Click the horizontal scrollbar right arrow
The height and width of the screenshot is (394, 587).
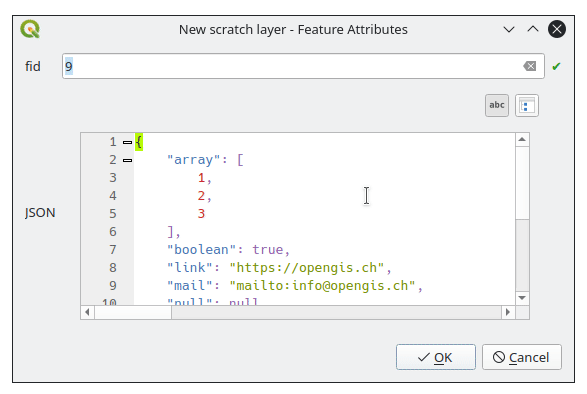pyautogui.click(x=508, y=312)
